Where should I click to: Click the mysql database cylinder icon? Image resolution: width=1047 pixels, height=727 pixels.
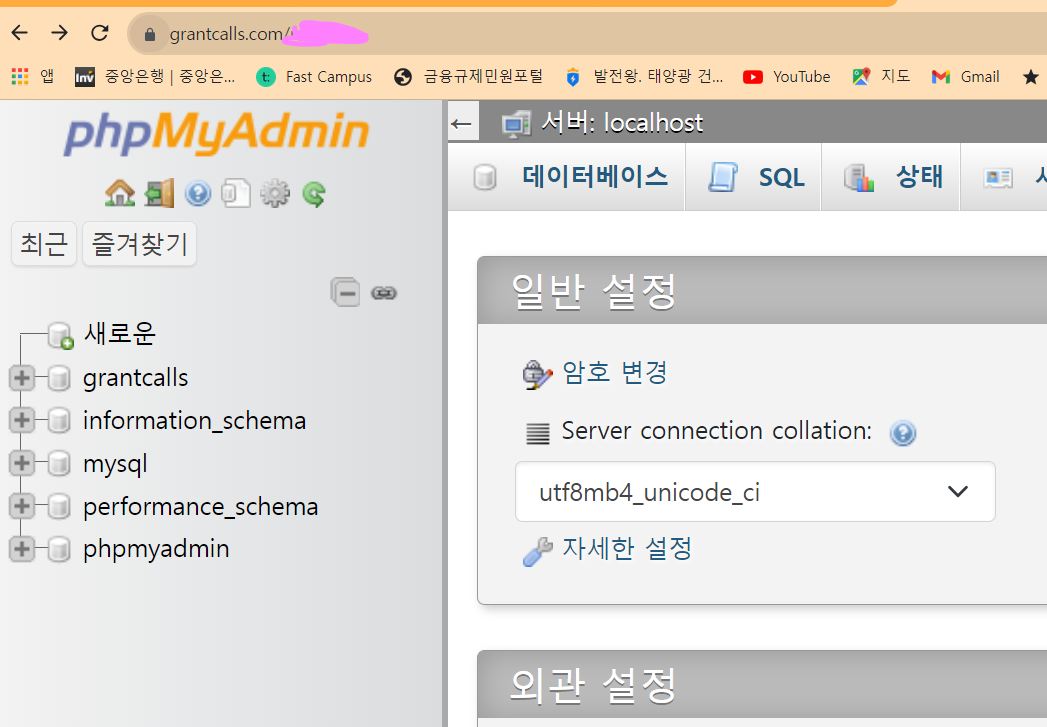59,463
